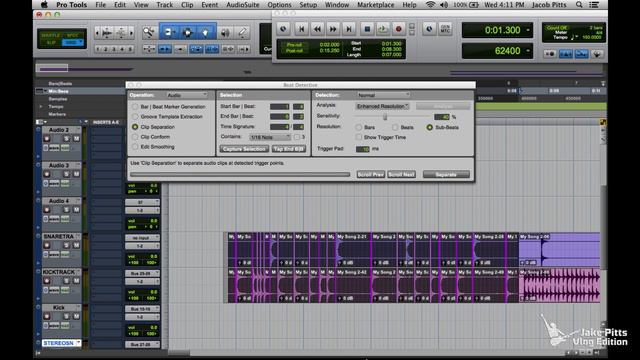The image size is (640, 360).
Task: Set Resolution to Sub-Beats
Action: click(430, 127)
